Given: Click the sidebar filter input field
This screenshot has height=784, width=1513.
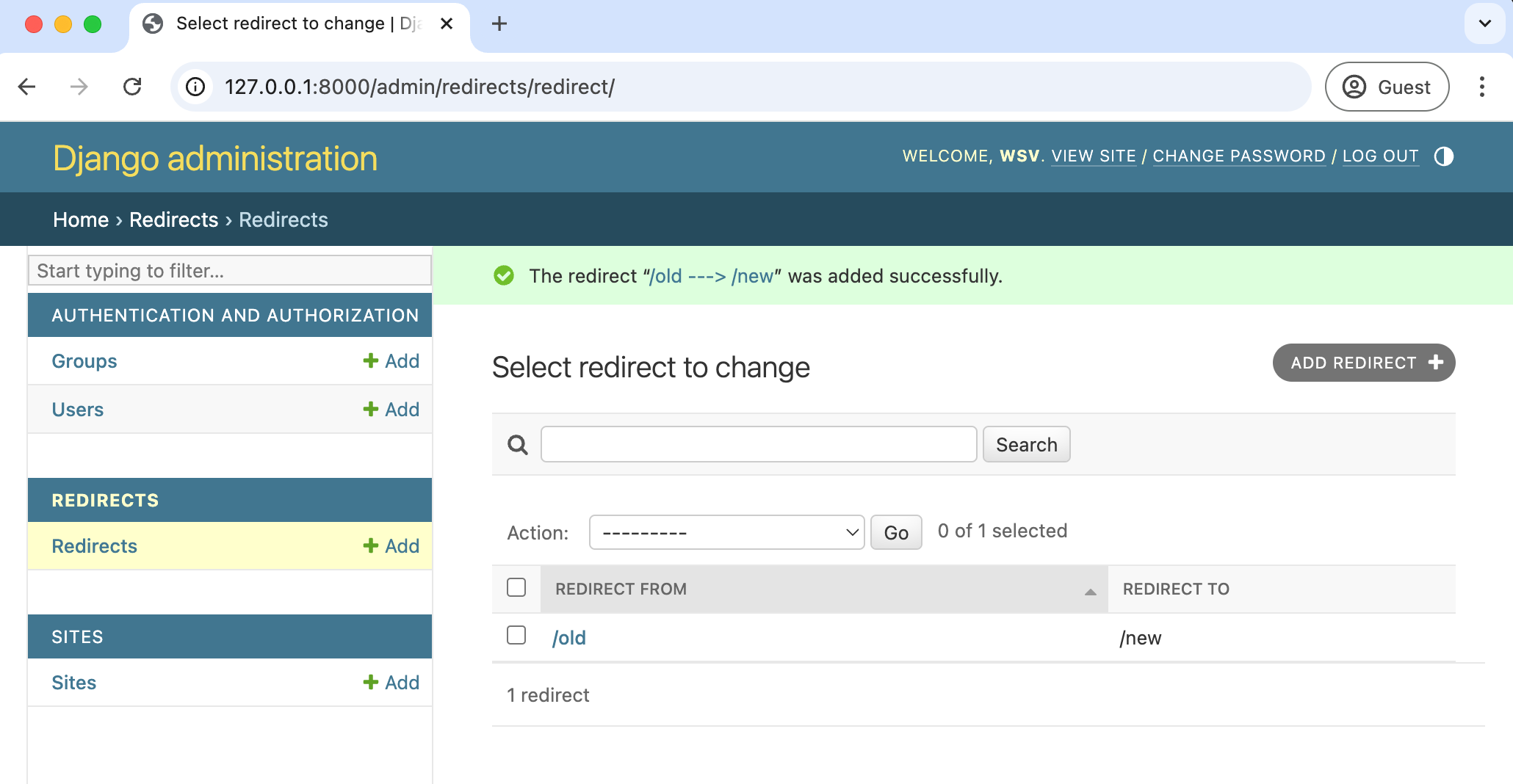Looking at the screenshot, I should coord(229,271).
